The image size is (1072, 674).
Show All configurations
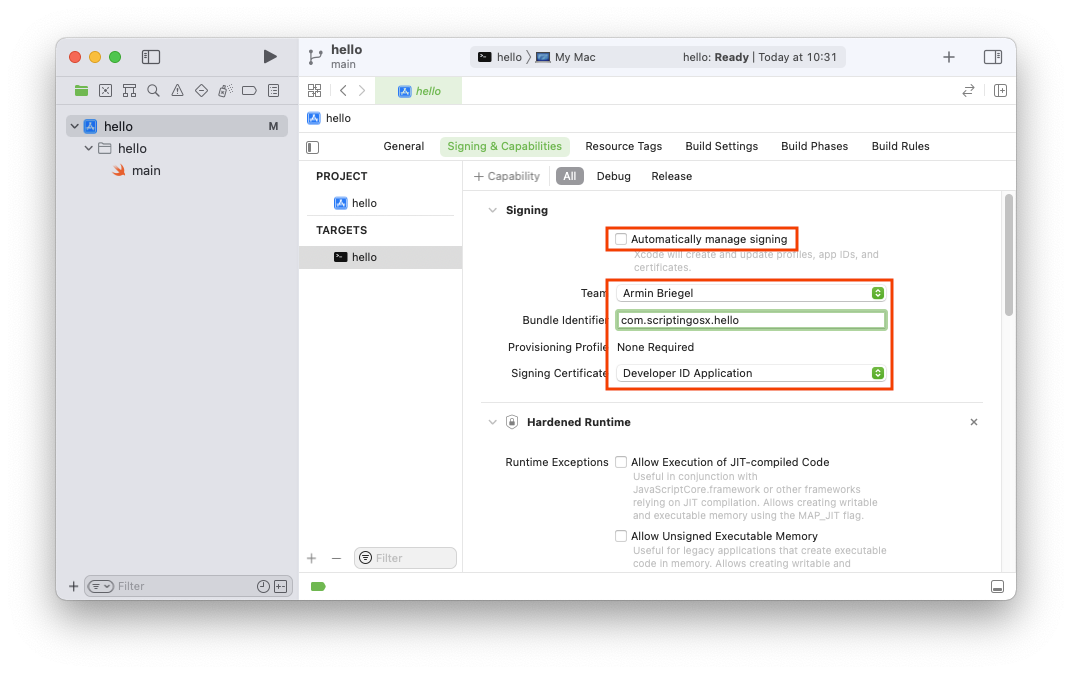(x=570, y=176)
